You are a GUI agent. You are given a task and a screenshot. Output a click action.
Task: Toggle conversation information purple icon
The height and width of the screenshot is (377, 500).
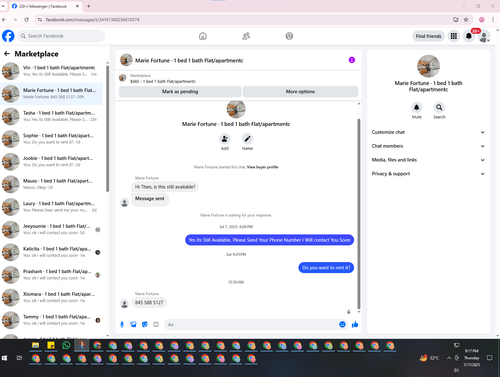[x=352, y=60]
